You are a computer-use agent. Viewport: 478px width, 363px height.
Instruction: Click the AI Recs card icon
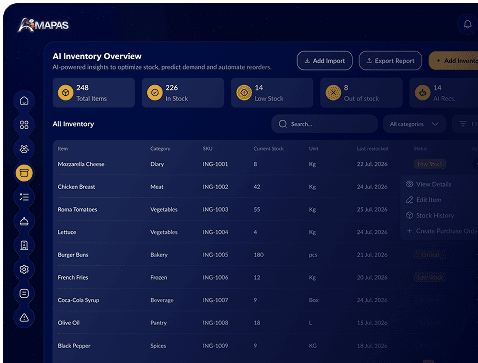click(422, 93)
